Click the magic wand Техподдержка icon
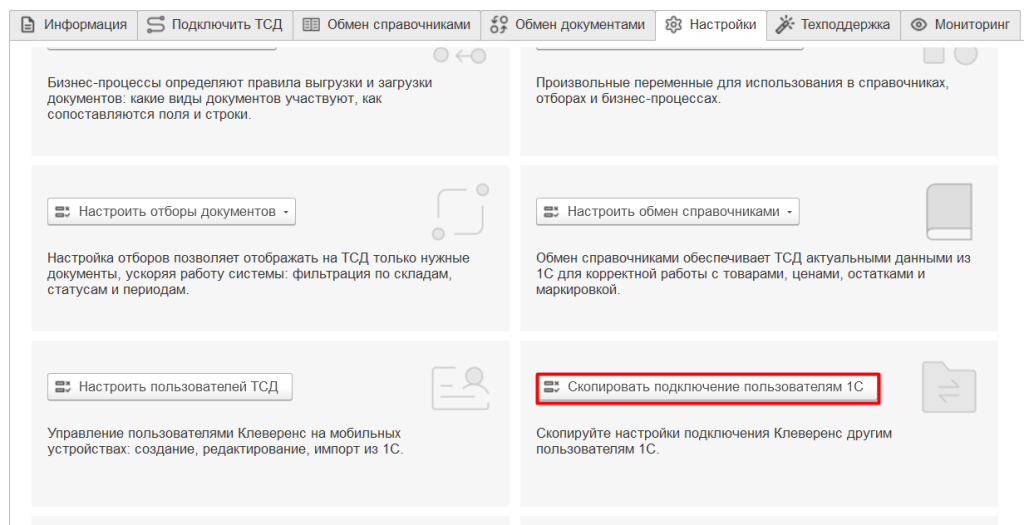The height and width of the screenshot is (525, 1024). [x=785, y=25]
